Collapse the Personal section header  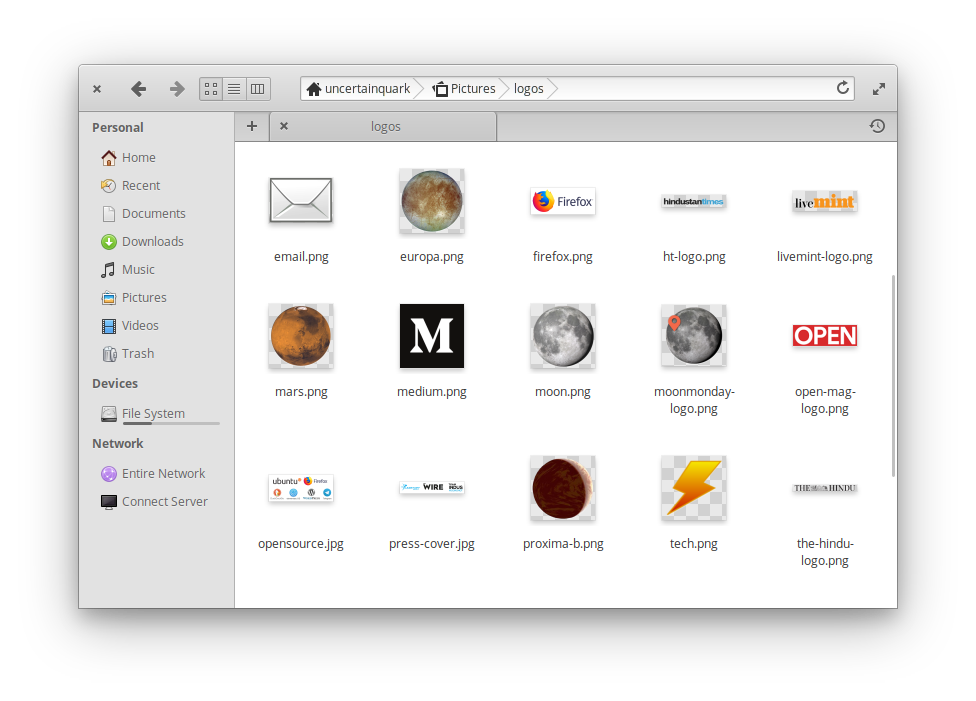click(x=118, y=128)
